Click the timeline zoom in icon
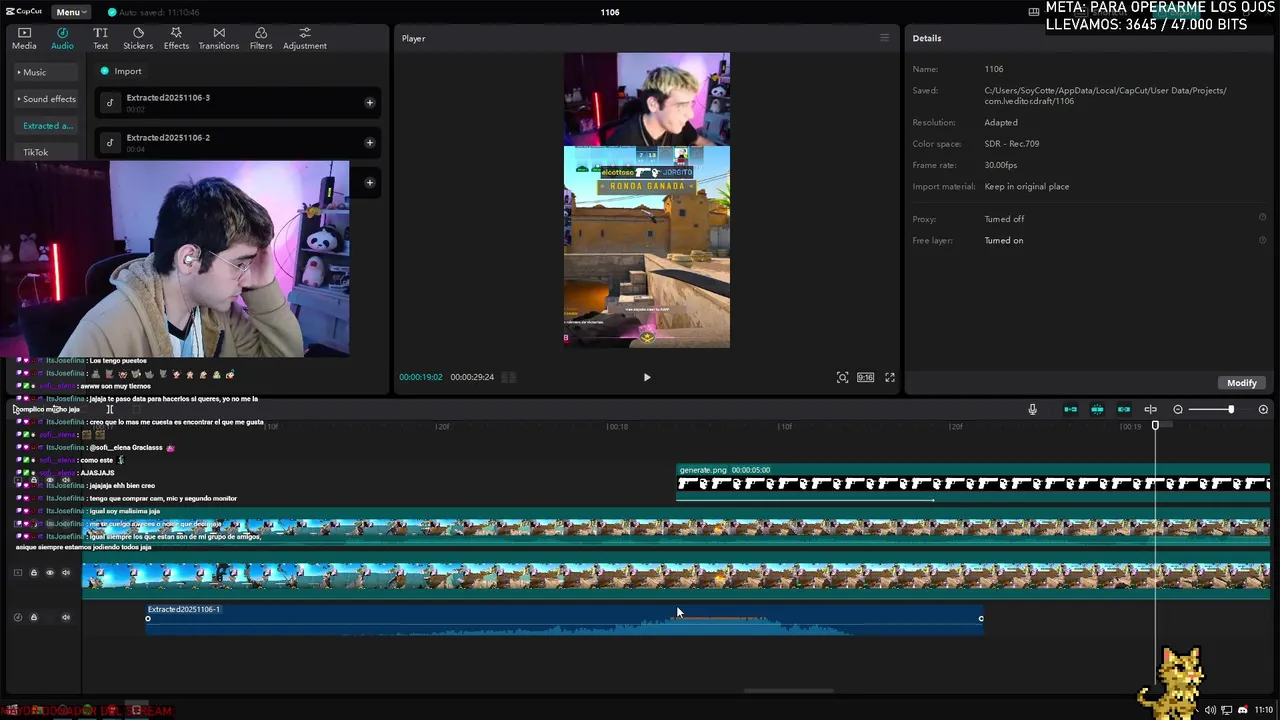 point(1263,409)
